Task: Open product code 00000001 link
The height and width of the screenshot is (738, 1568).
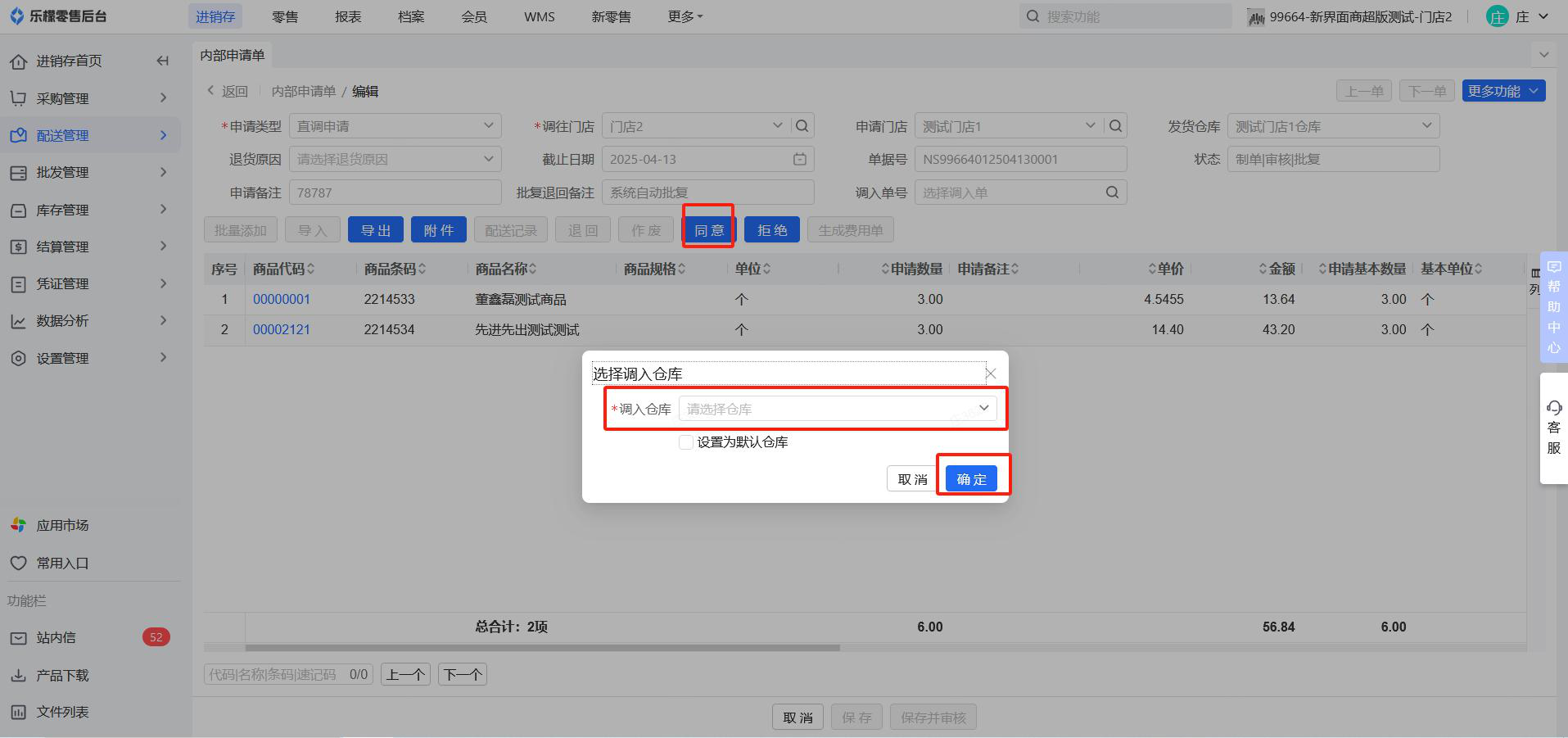Action: click(282, 299)
